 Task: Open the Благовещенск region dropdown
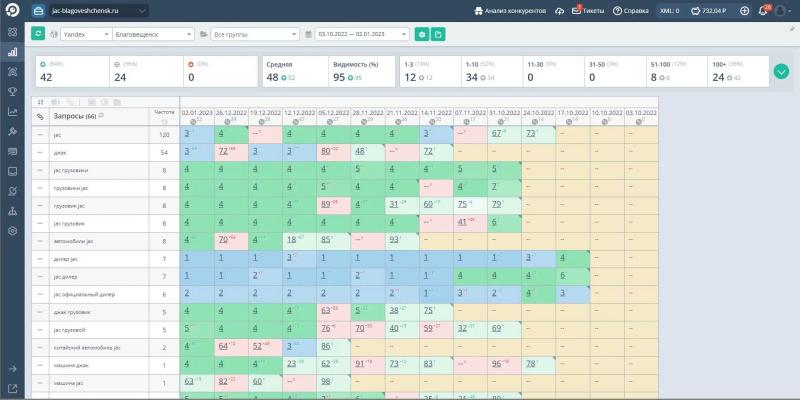click(153, 34)
